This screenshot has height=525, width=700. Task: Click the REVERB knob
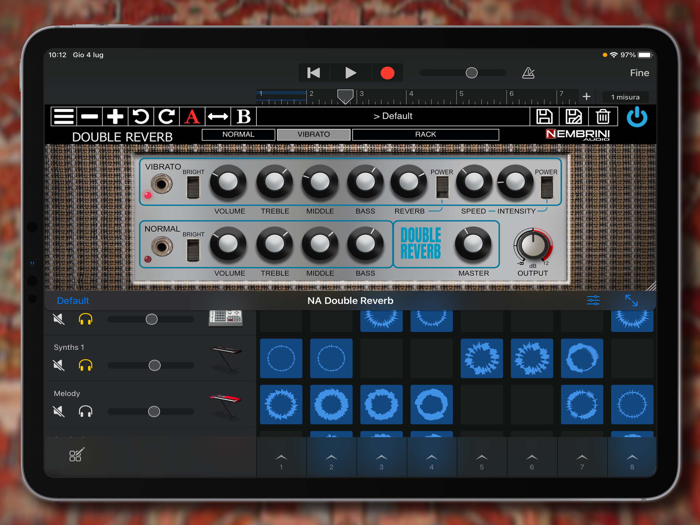pos(409,182)
